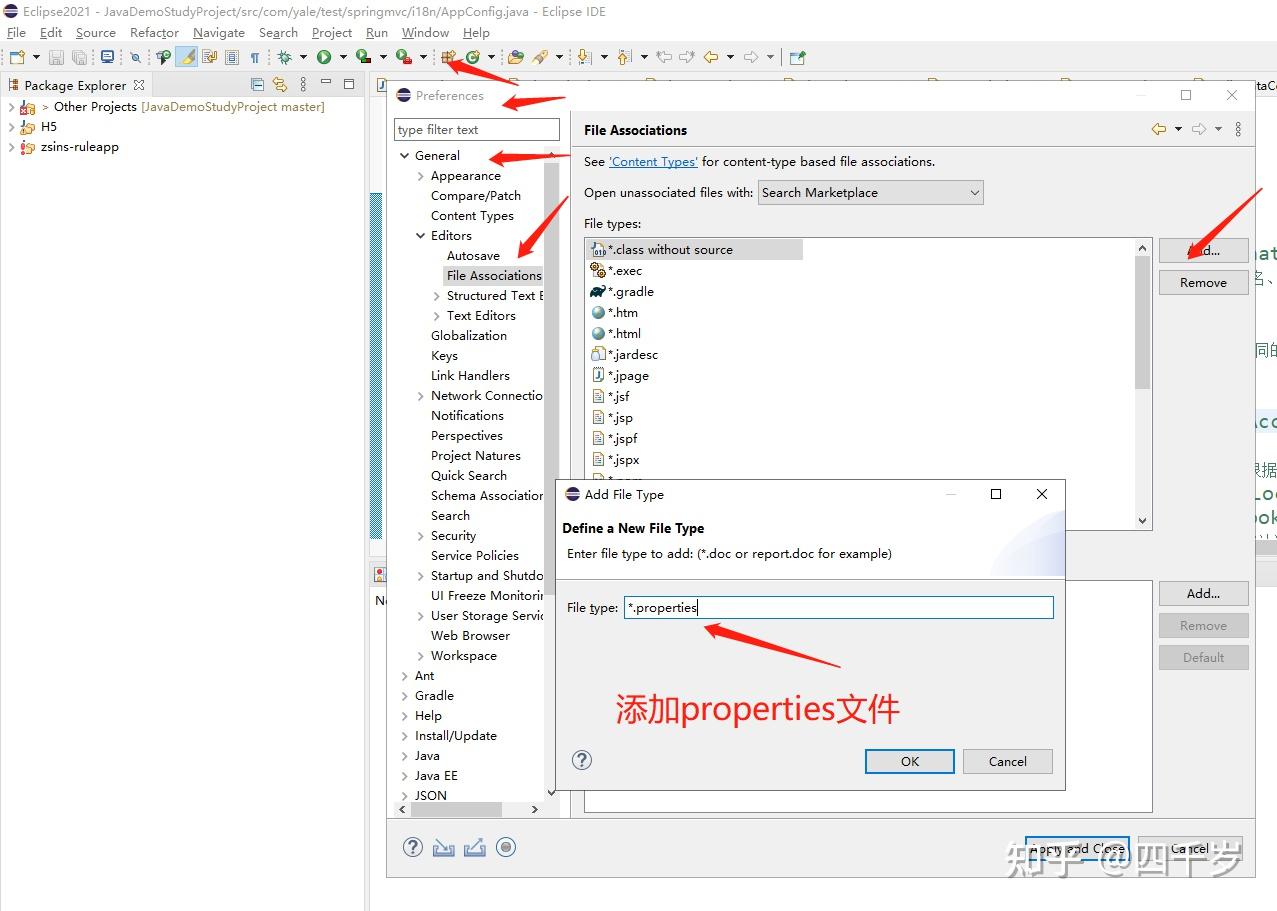The width and height of the screenshot is (1277, 911).
Task: Toggle Mark Occurrences highlighter icon
Action: (187, 57)
